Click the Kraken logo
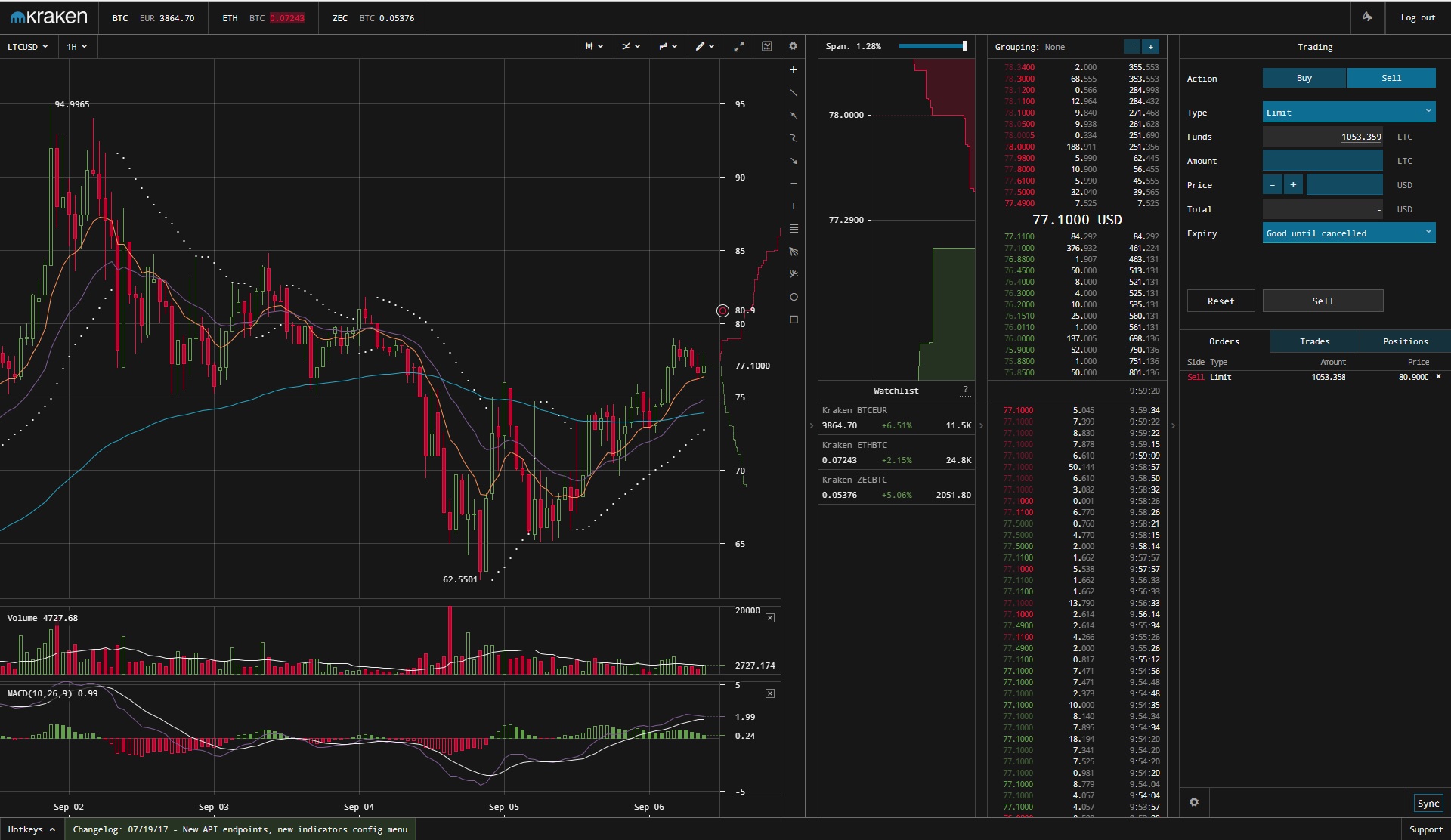This screenshot has height=840, width=1451. [49, 17]
